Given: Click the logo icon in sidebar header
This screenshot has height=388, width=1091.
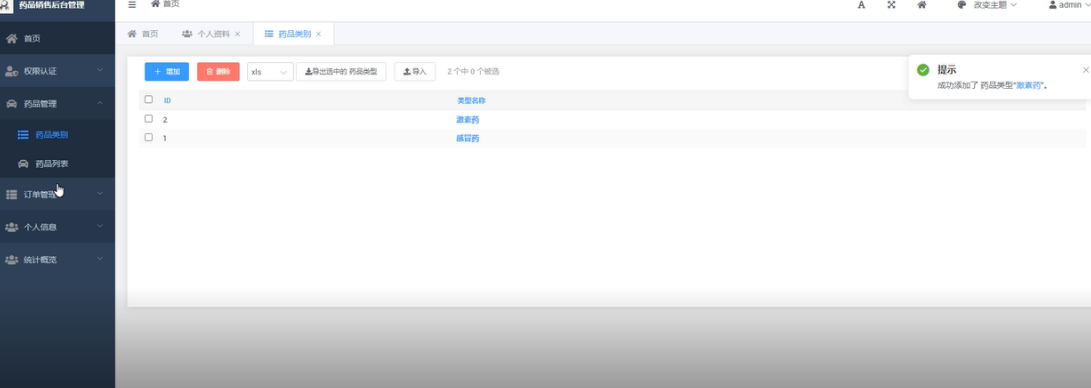Looking at the screenshot, I should point(6,6).
